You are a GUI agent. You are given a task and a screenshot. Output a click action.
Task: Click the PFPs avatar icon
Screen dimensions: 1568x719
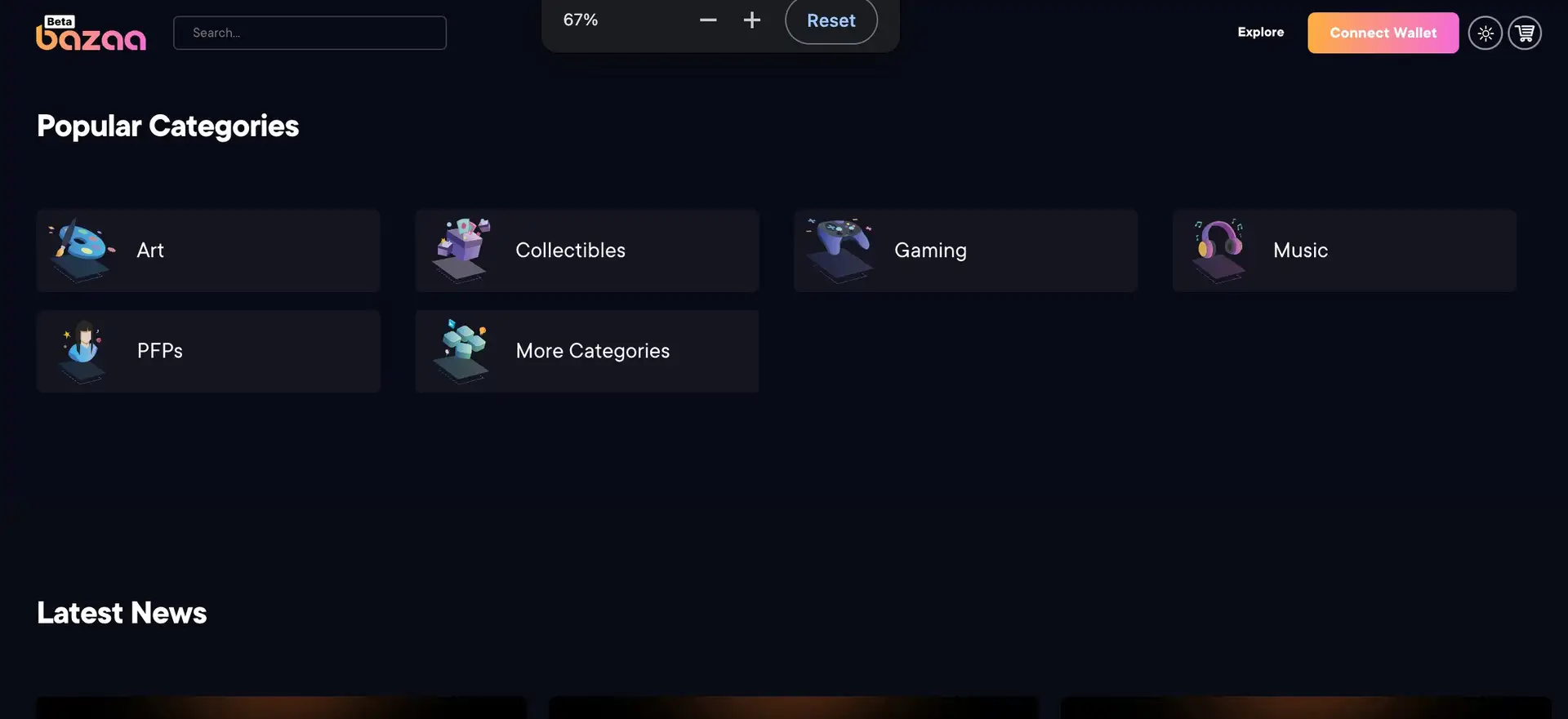pos(82,351)
